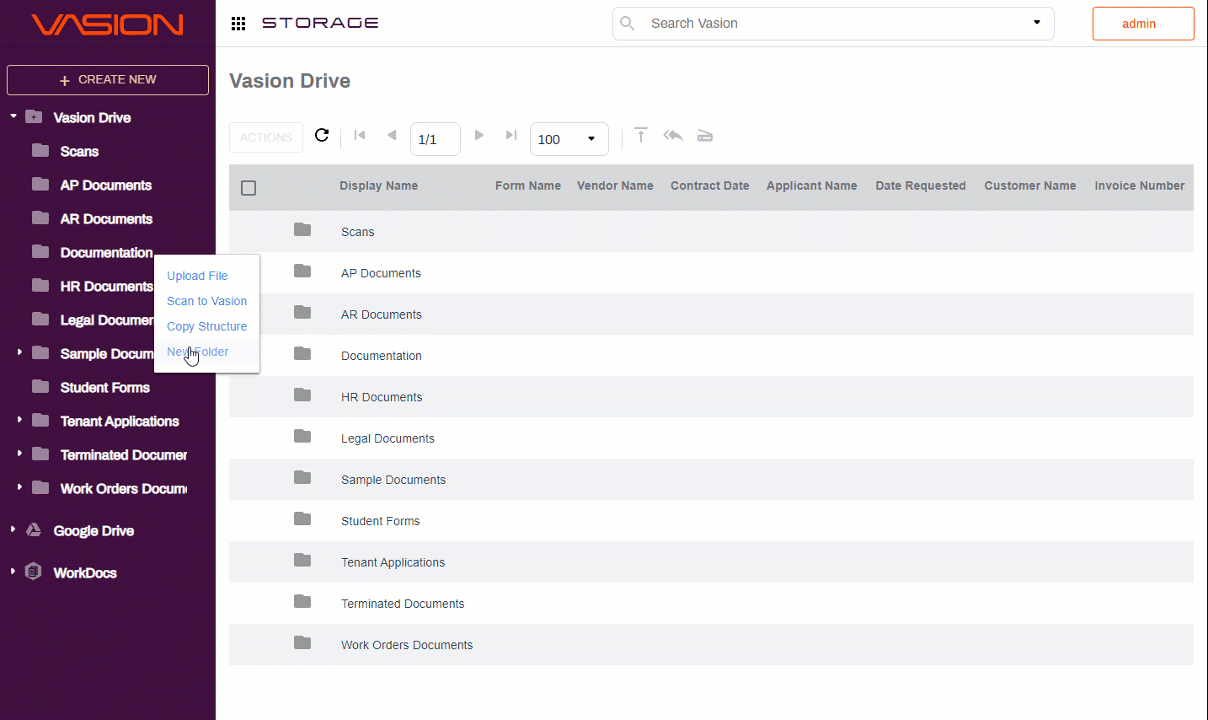Go to the first page of results
The height and width of the screenshot is (720, 1208).
point(360,135)
